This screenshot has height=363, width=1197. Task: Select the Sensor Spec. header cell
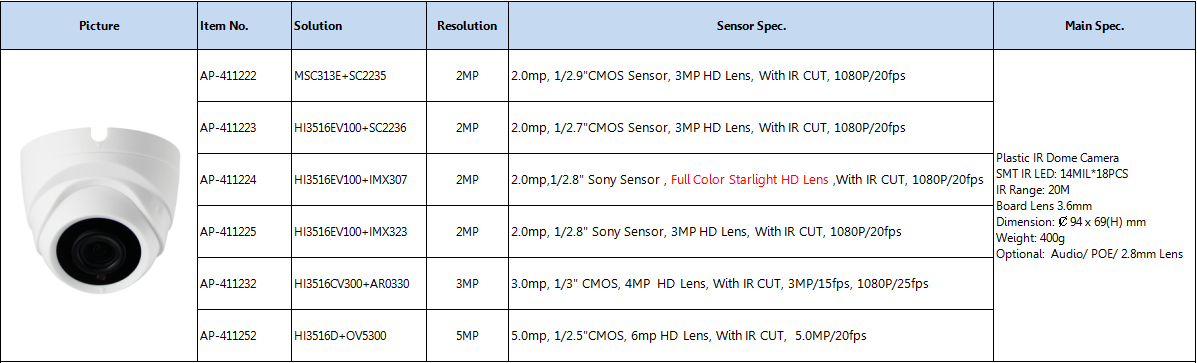(751, 25)
